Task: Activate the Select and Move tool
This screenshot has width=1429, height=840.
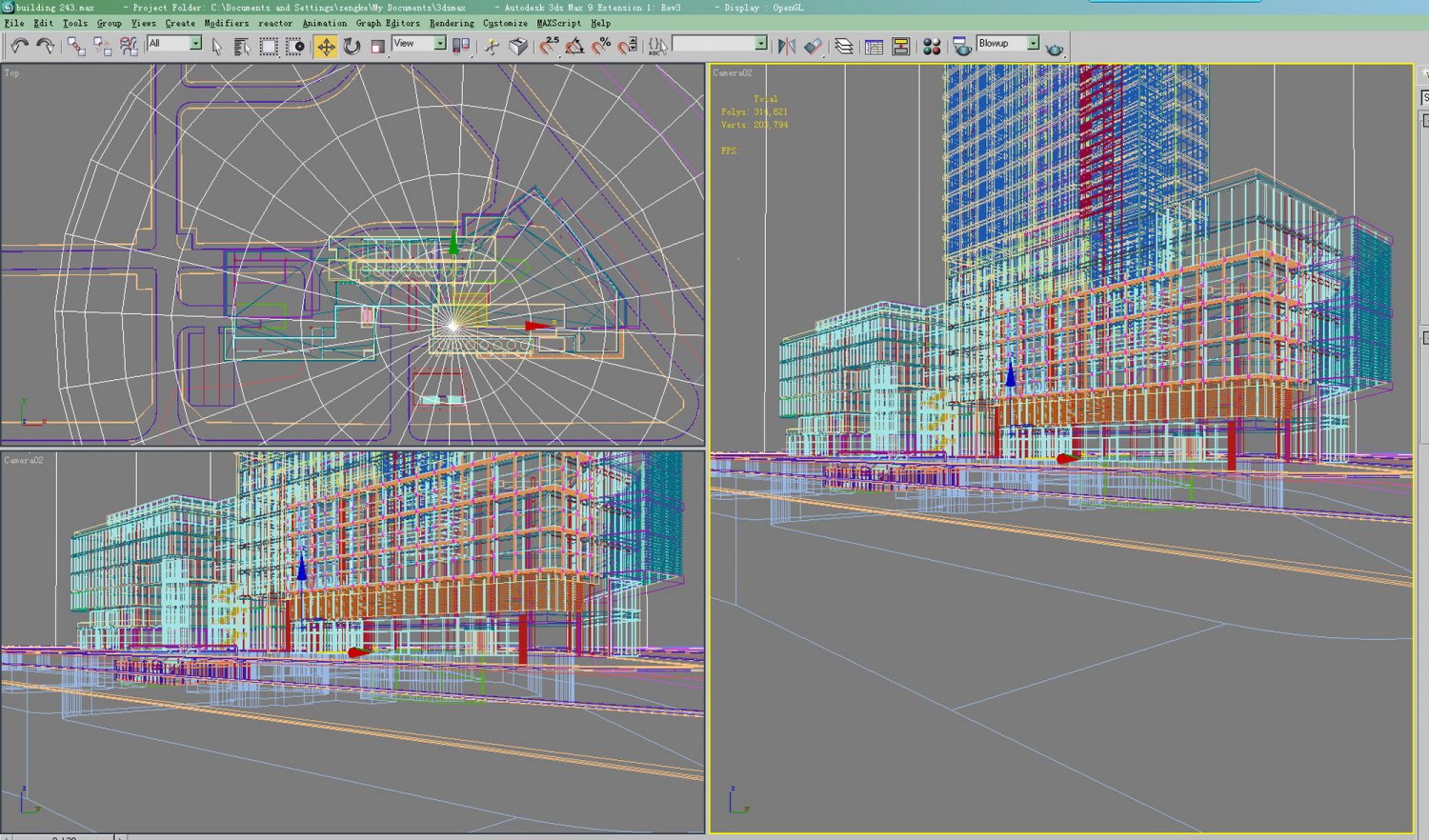Action: coord(326,46)
